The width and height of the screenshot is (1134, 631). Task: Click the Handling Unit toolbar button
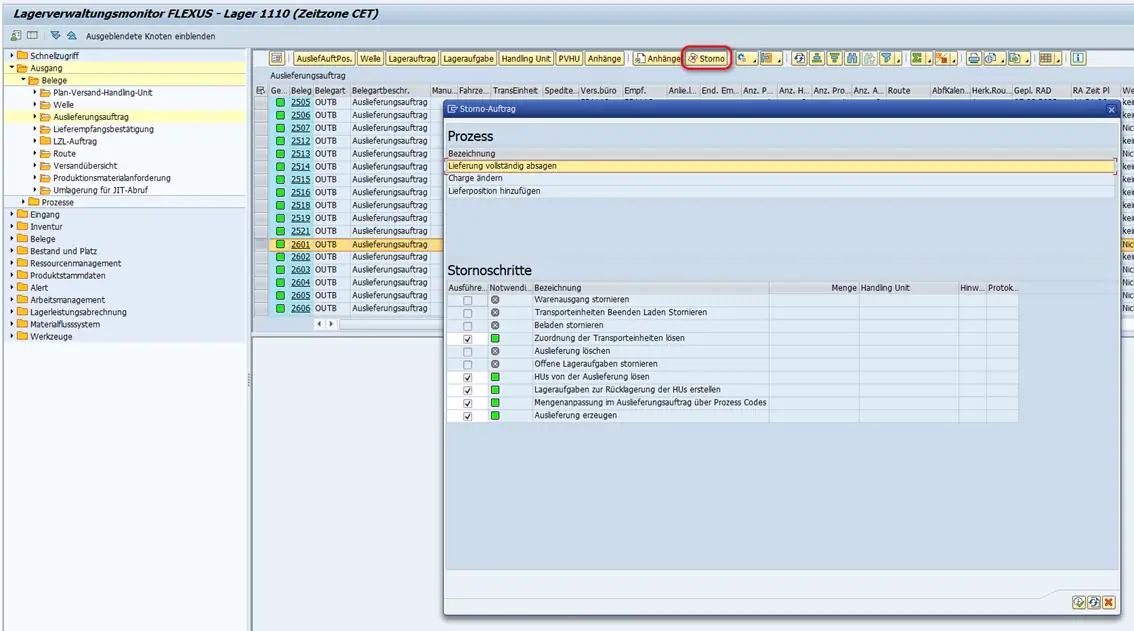[526, 59]
